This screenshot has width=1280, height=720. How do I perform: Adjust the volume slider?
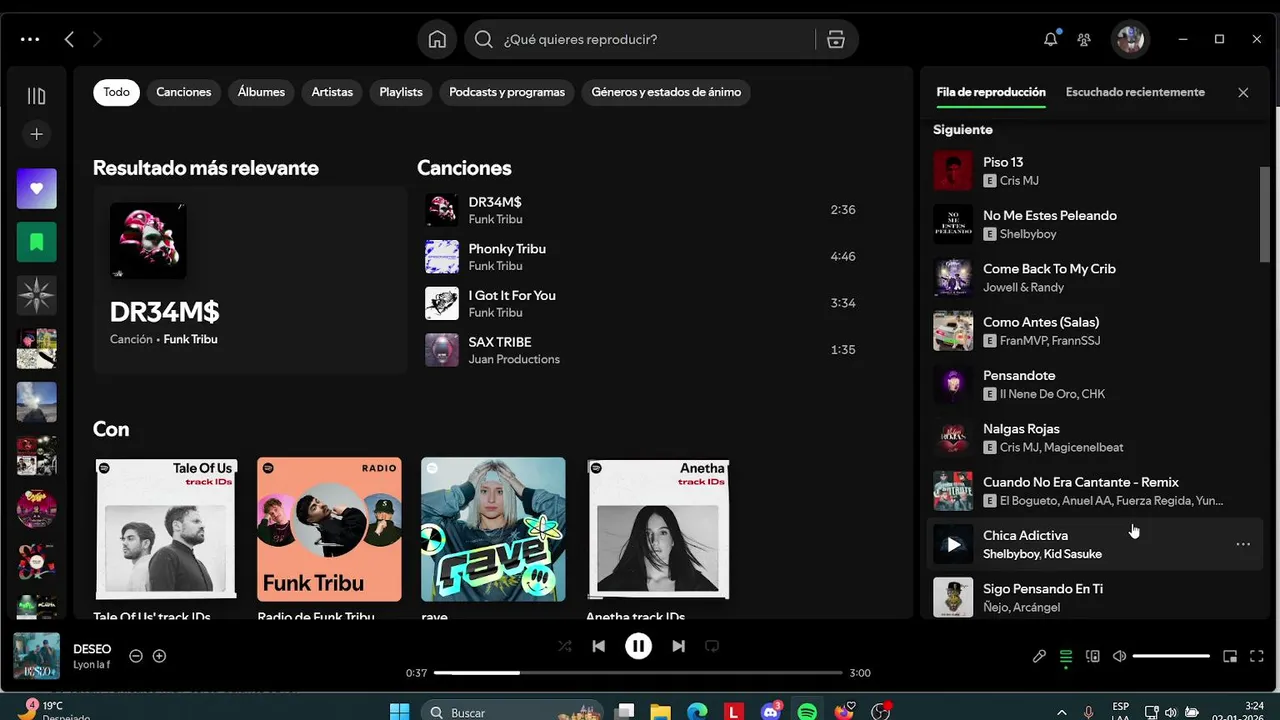point(1171,656)
